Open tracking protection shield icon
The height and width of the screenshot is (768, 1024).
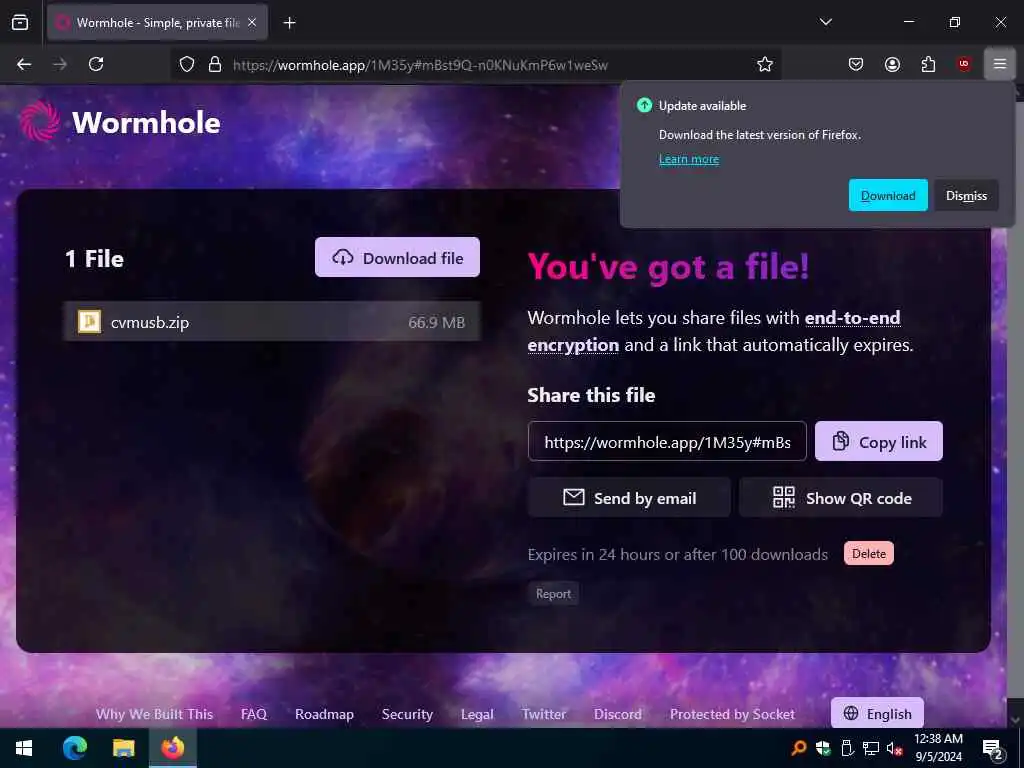[187, 64]
